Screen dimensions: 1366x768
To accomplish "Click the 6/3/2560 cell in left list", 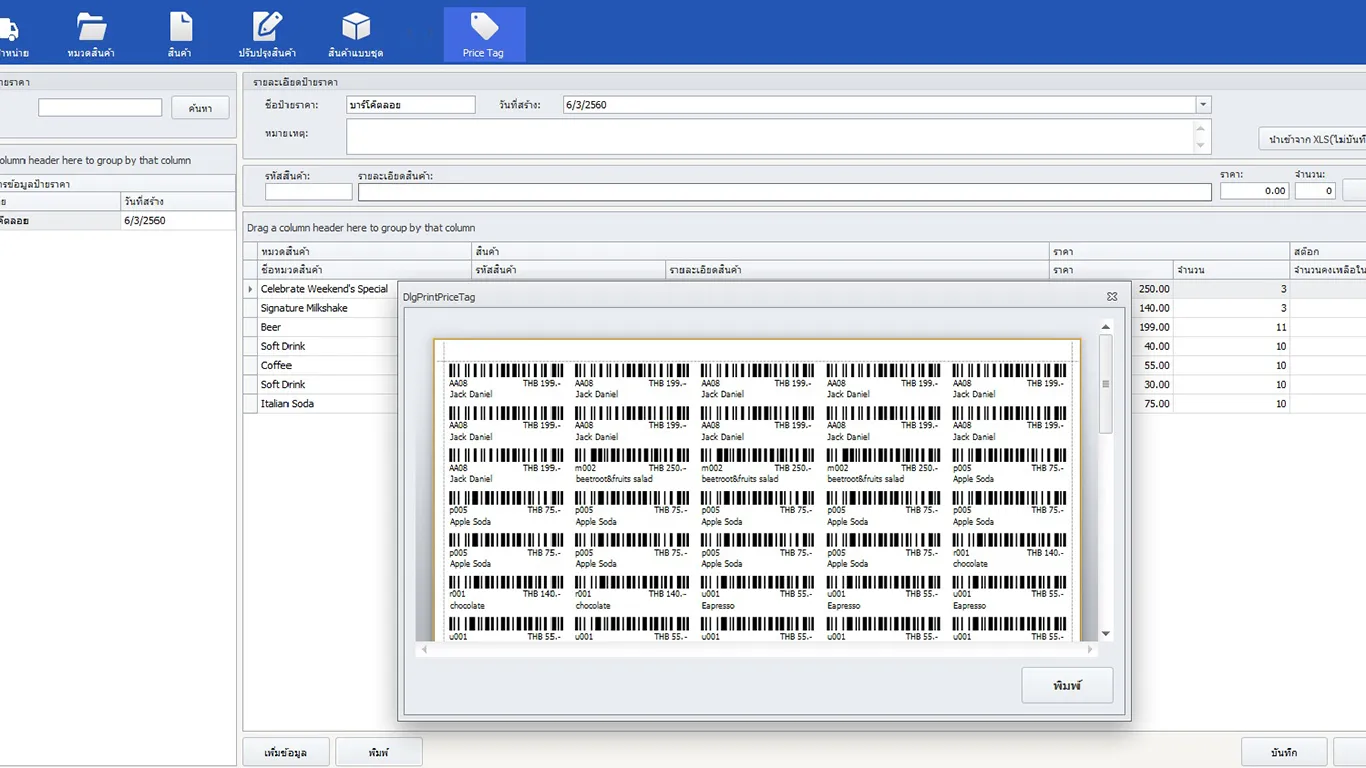I will (x=178, y=220).
